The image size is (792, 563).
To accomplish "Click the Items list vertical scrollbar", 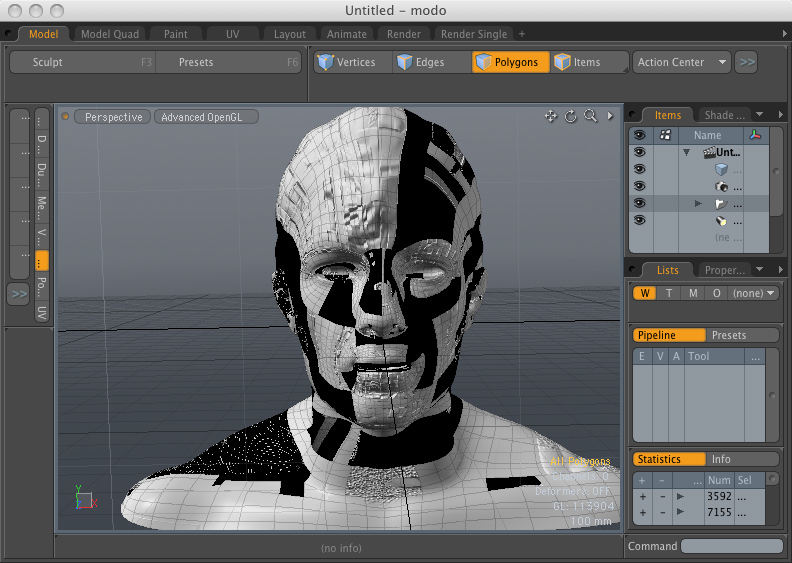I will (776, 172).
